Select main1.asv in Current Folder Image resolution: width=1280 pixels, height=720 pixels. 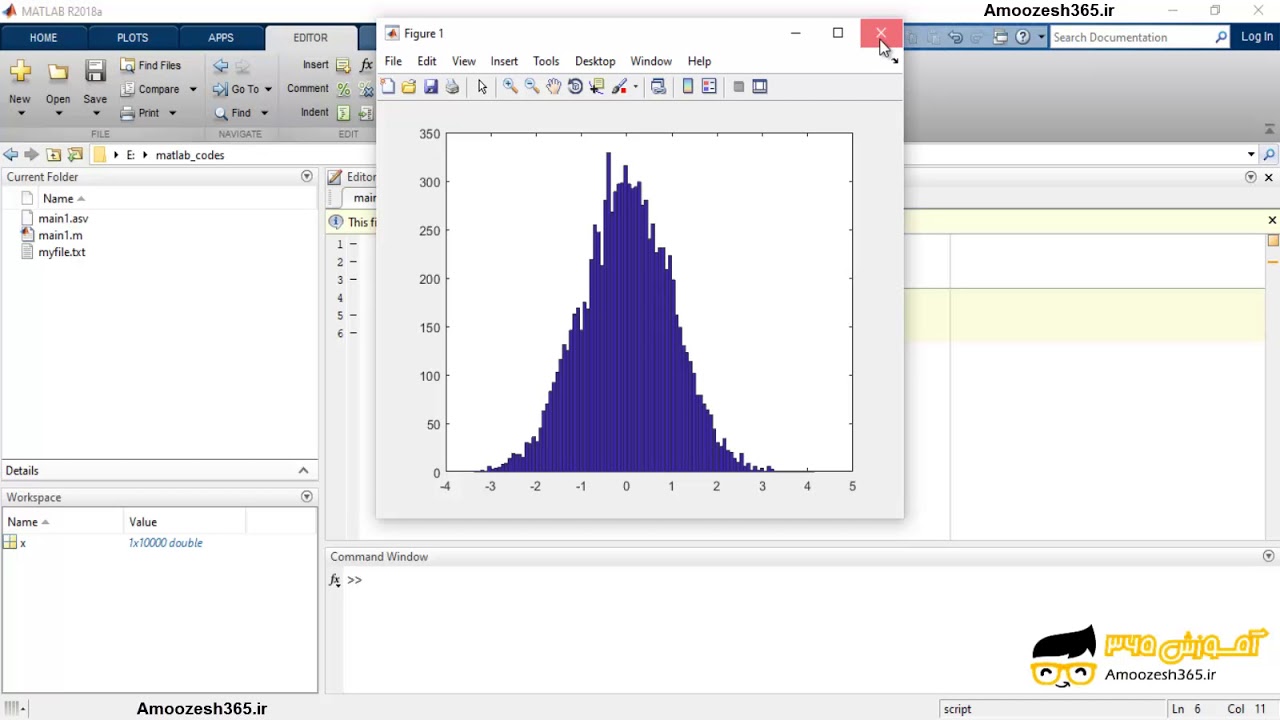click(63, 218)
